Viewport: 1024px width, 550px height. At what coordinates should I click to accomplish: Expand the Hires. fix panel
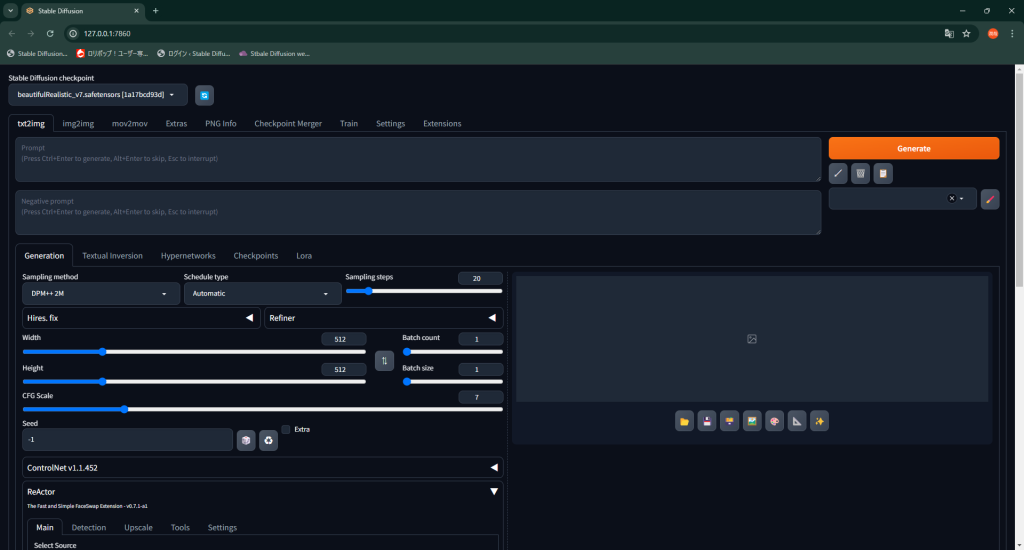click(x=140, y=318)
